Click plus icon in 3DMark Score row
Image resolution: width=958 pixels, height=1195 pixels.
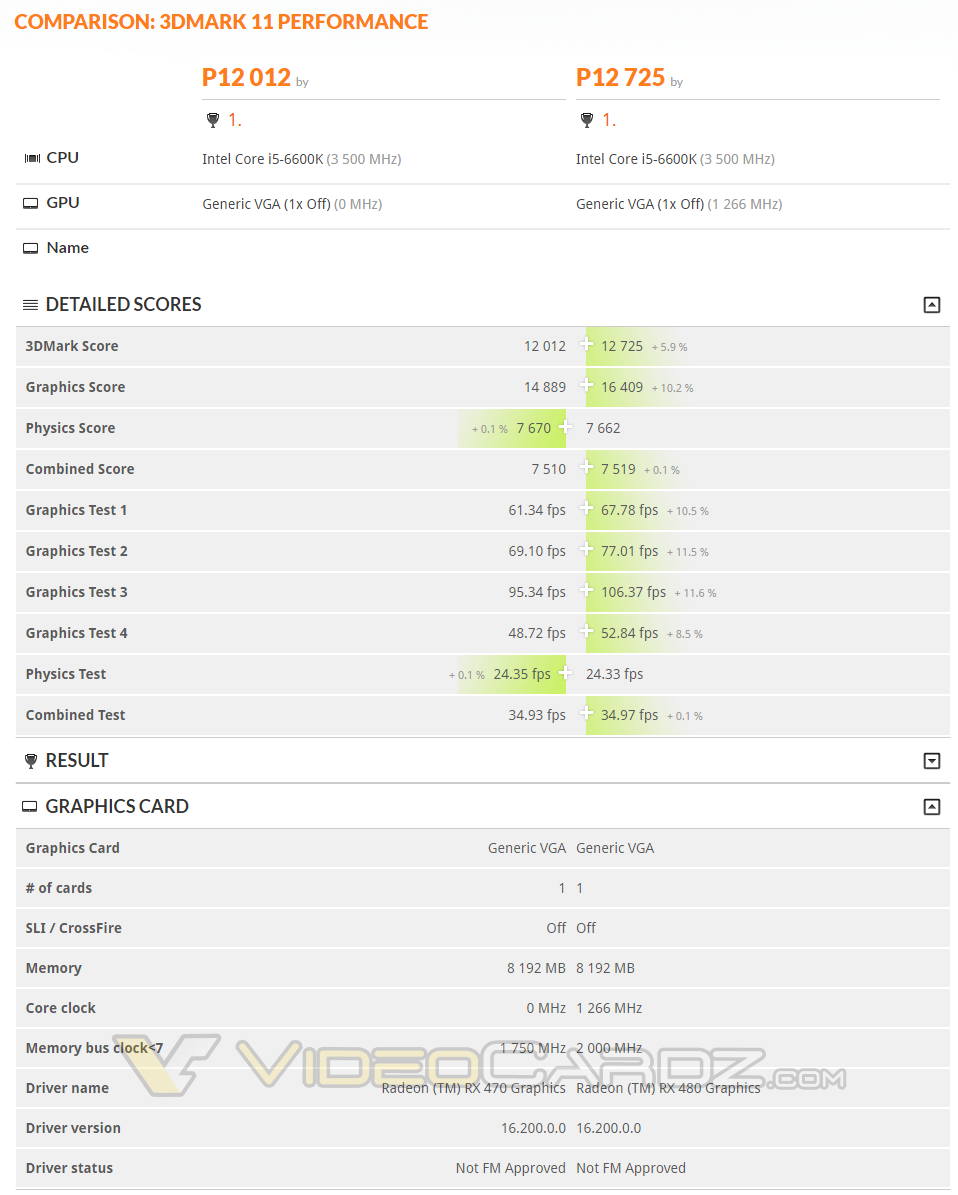[x=586, y=345]
